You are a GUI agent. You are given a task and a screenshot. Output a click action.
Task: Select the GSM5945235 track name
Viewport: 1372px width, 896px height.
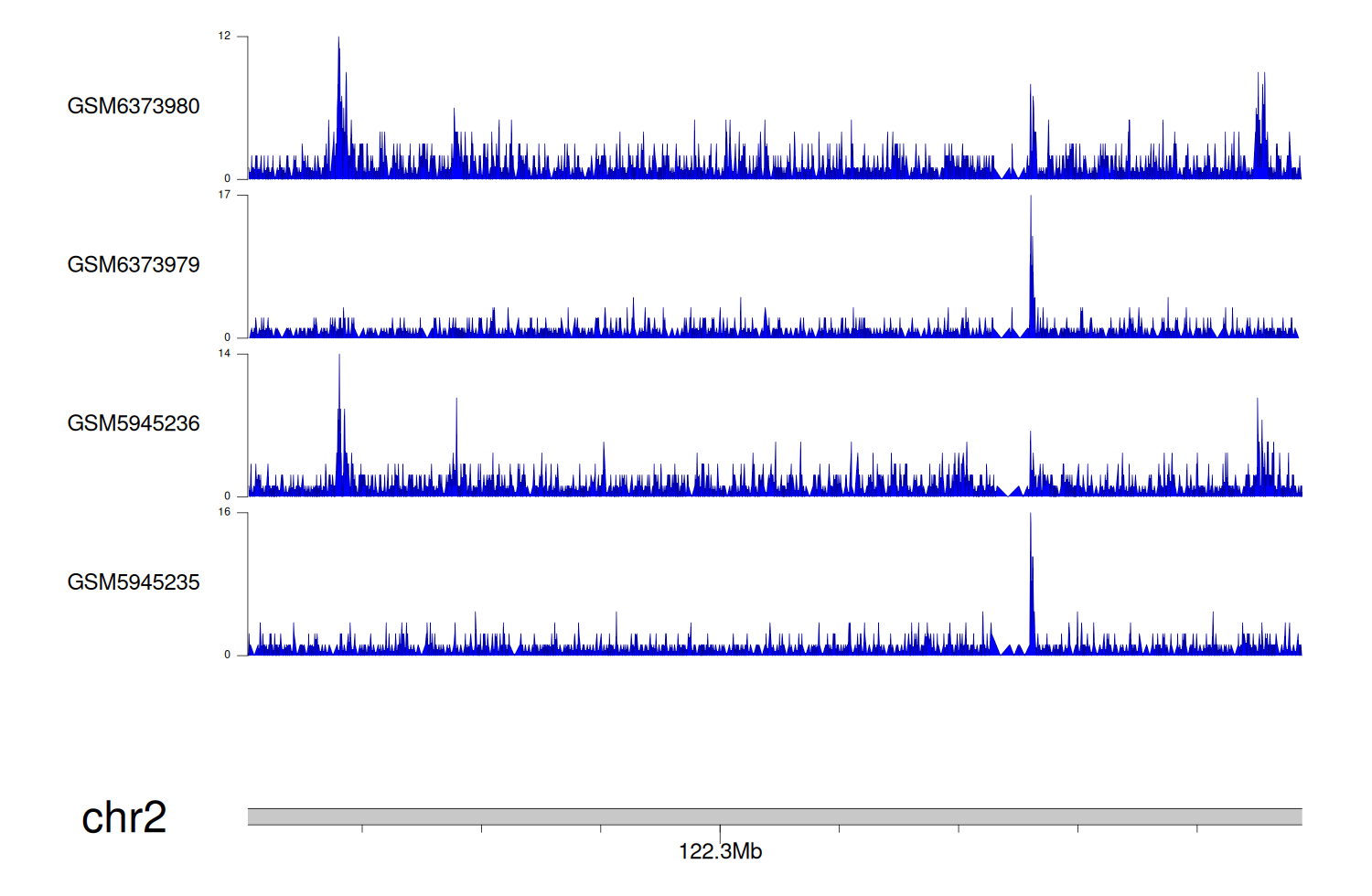coord(134,582)
